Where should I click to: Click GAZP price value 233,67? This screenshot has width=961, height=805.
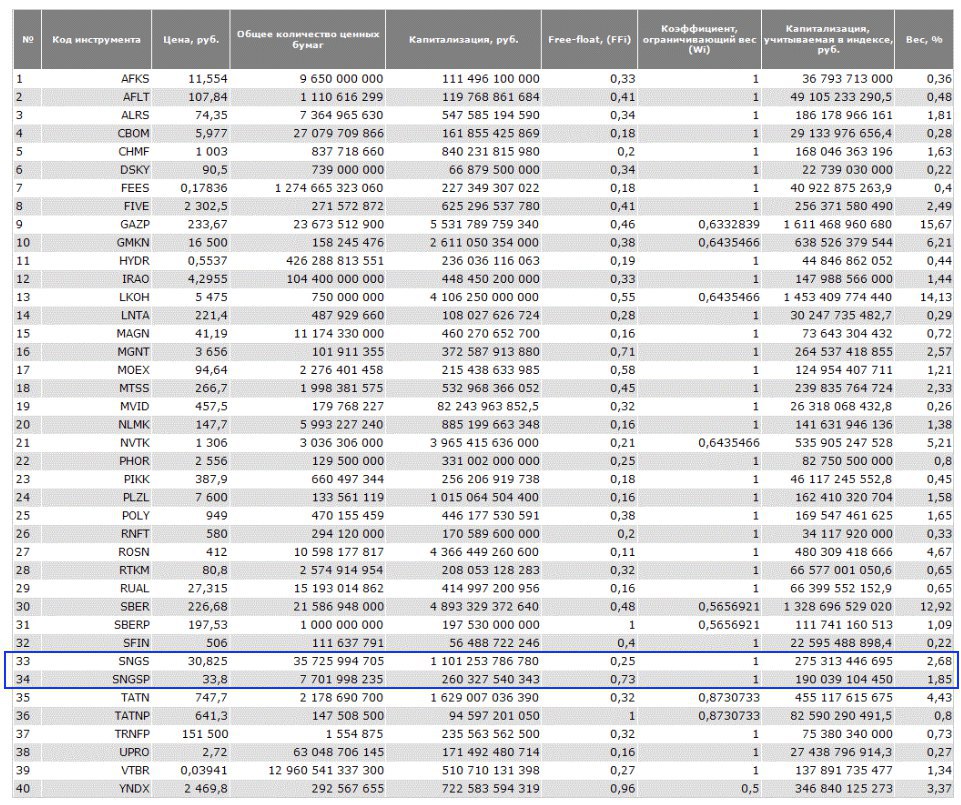coord(208,224)
